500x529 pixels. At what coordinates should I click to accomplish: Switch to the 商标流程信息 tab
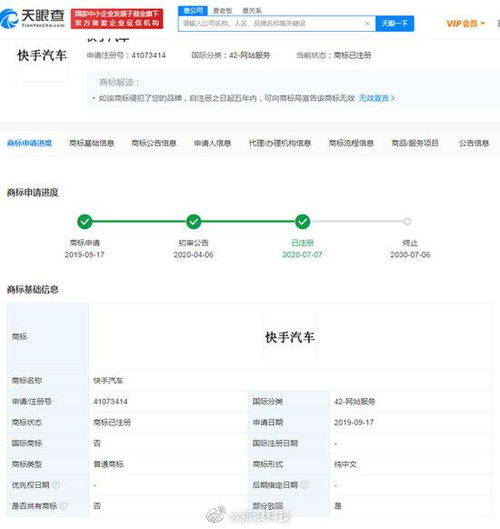[351, 143]
